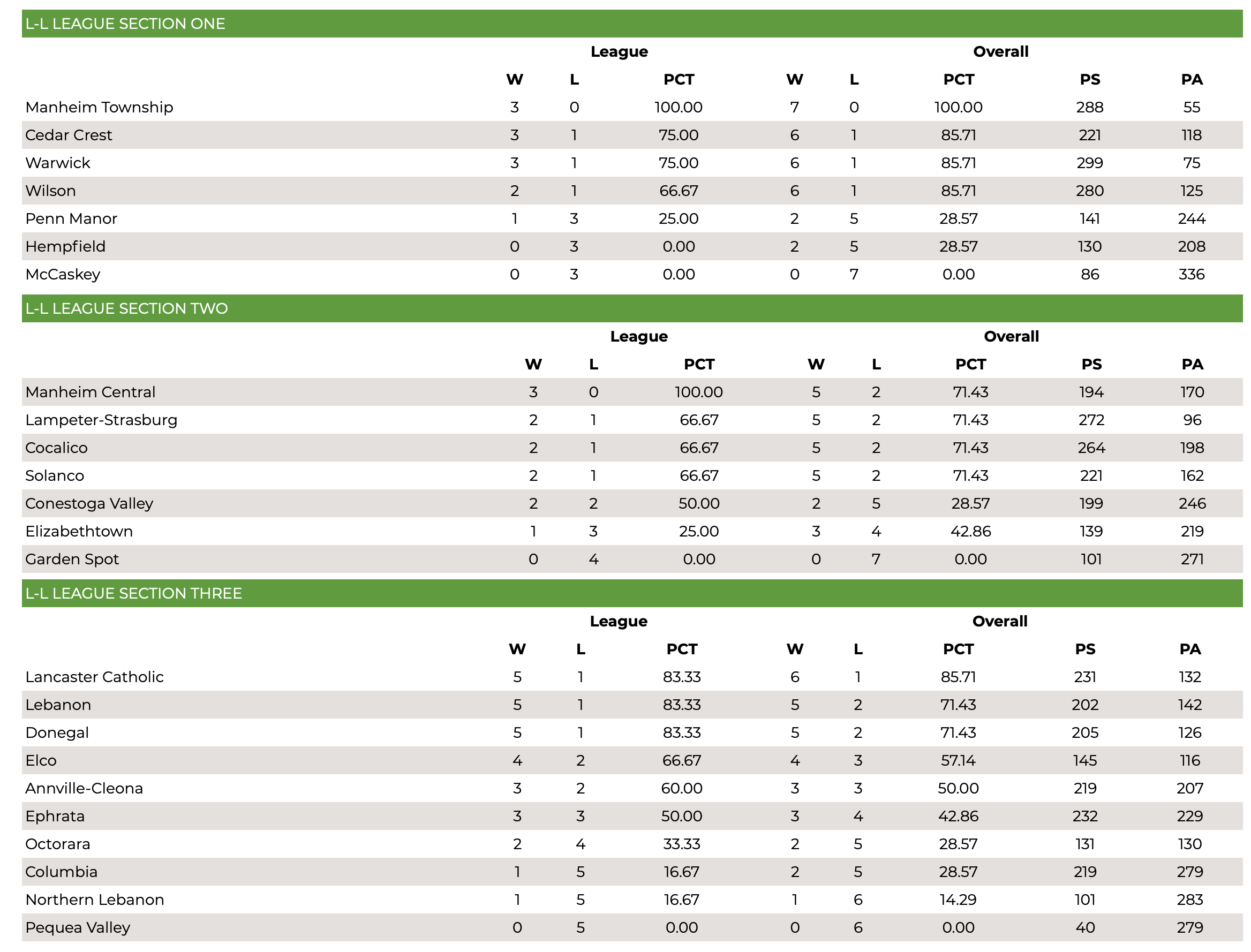The image size is (1251, 952).
Task: Click the L-L League Section Two header
Action: pyautogui.click(x=632, y=308)
